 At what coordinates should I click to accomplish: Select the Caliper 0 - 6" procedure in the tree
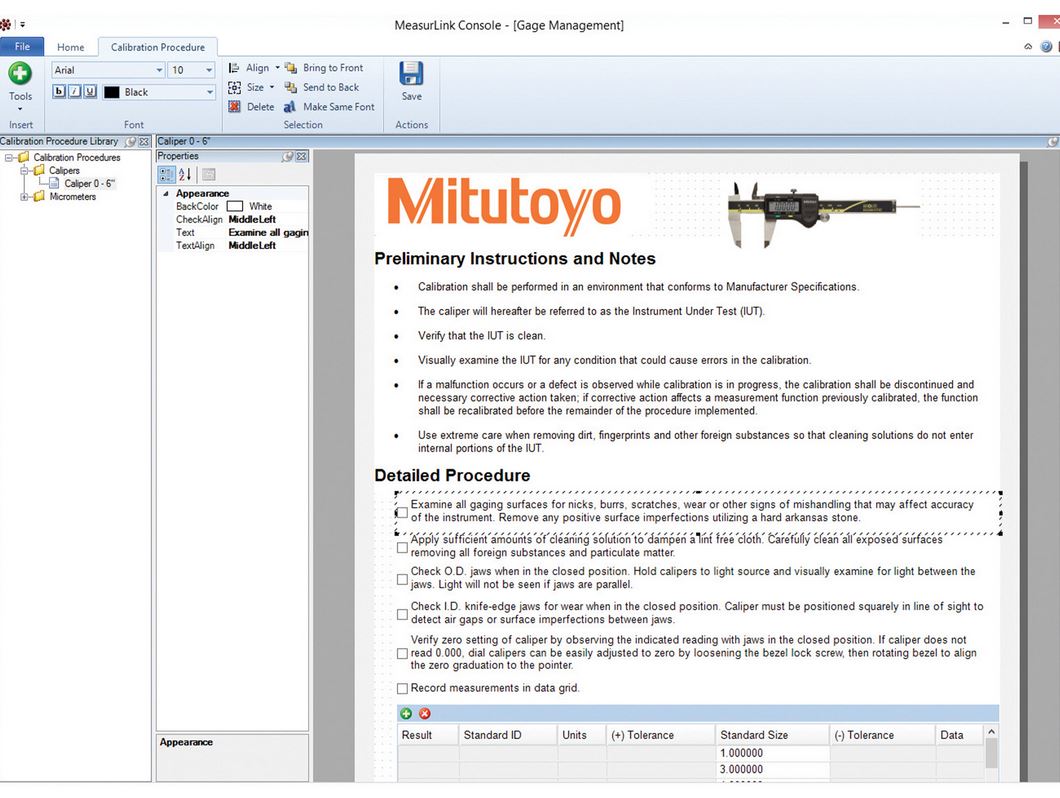[87, 183]
